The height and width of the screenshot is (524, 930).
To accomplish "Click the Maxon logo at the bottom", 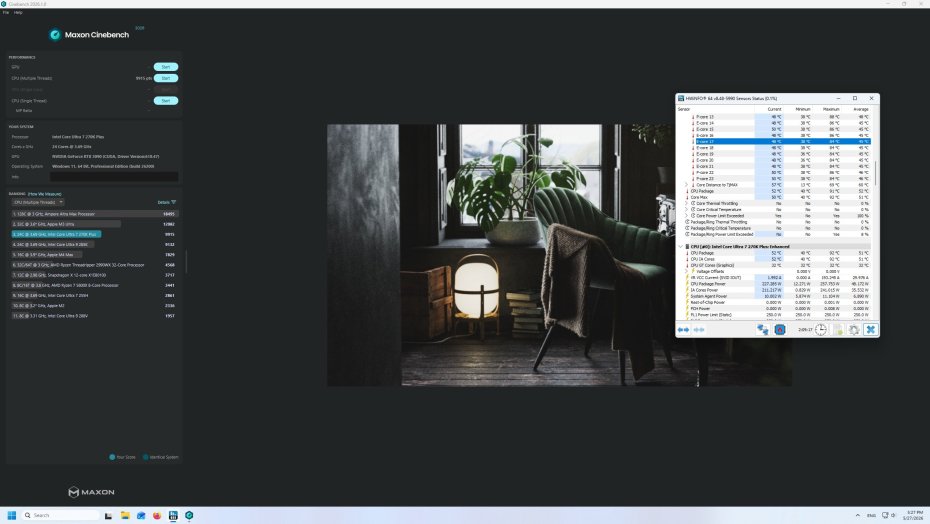I will click(x=91, y=492).
